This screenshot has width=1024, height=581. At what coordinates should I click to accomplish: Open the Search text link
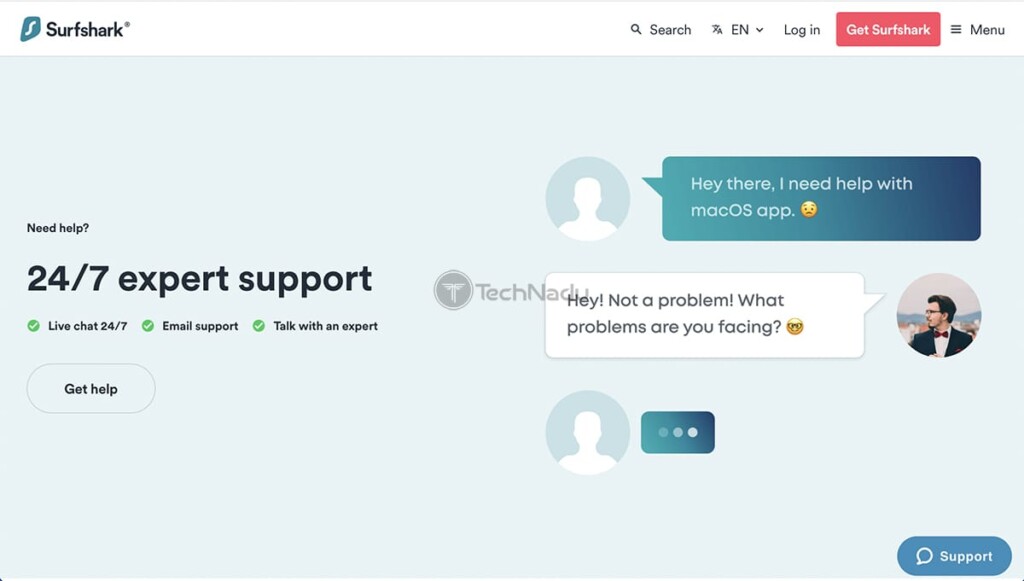tap(670, 30)
